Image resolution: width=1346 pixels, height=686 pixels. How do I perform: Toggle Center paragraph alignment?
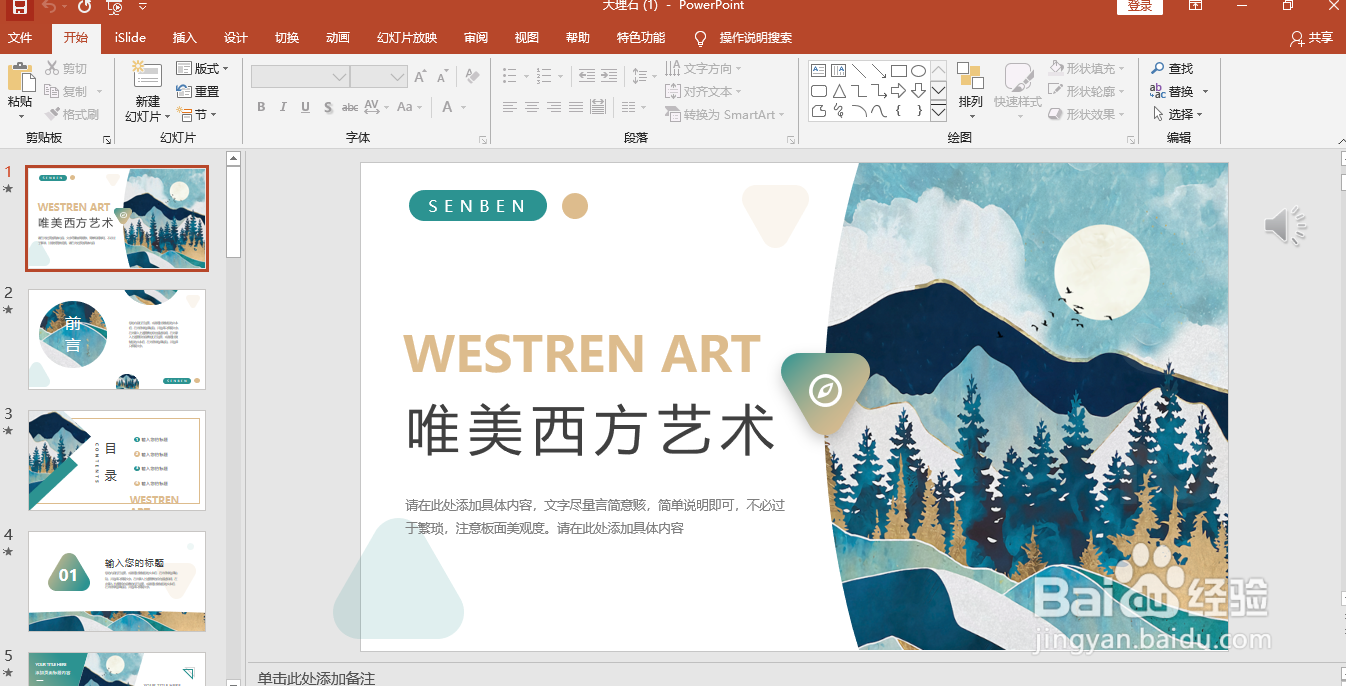pyautogui.click(x=532, y=107)
